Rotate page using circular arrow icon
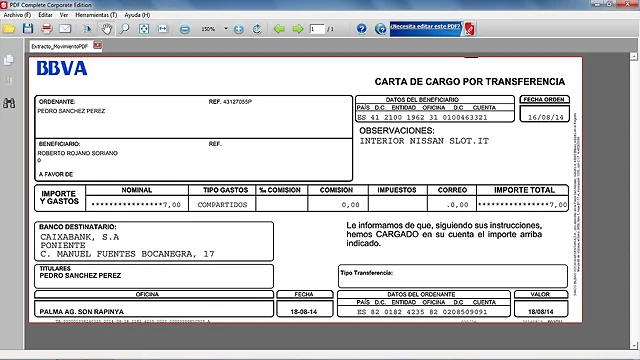640x360 pixels. [257, 29]
